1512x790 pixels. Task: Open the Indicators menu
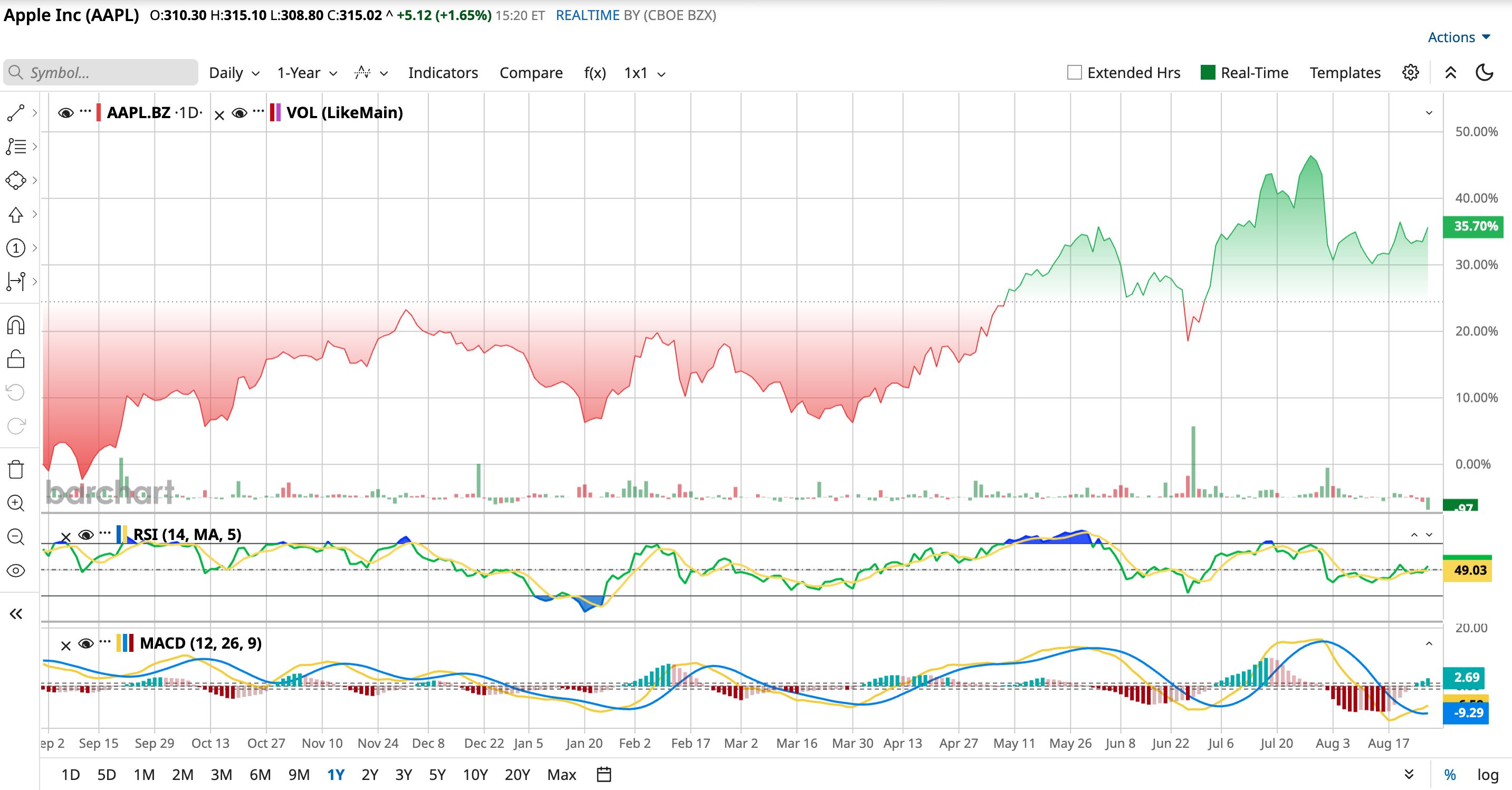click(443, 73)
